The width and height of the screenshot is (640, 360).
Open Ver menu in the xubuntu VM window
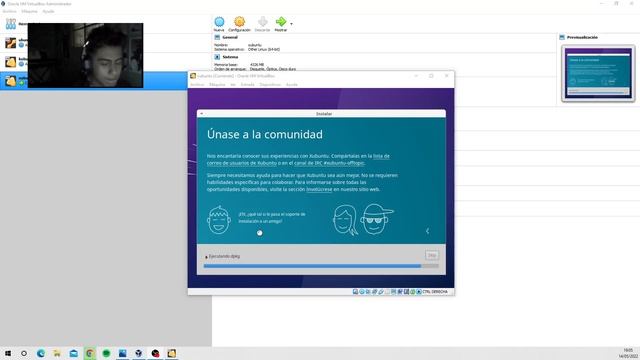pos(233,84)
